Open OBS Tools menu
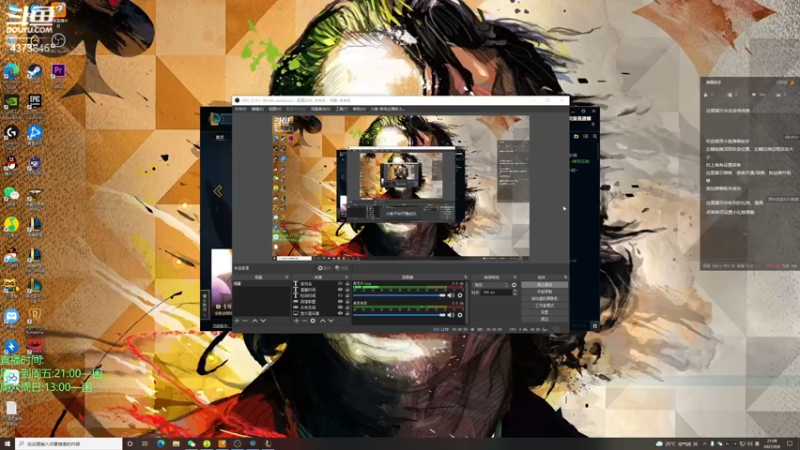The height and width of the screenshot is (450, 800). coord(341,109)
